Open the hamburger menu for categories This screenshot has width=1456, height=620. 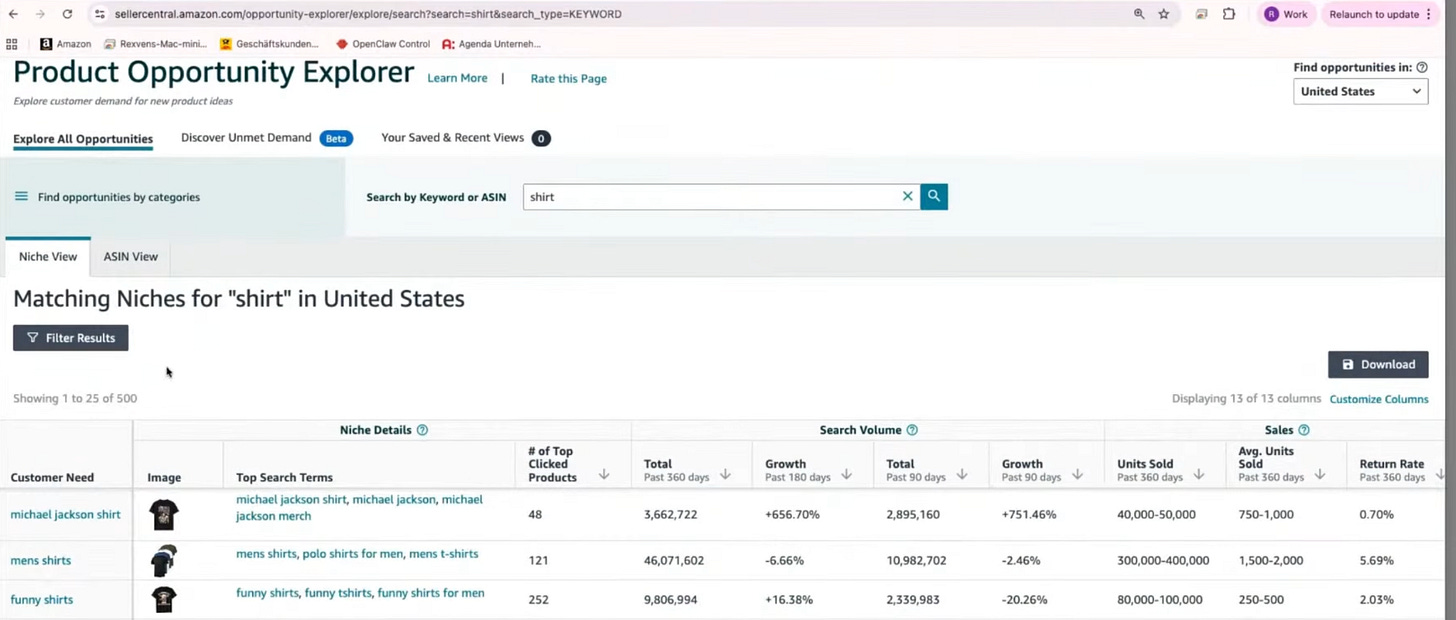(x=21, y=197)
